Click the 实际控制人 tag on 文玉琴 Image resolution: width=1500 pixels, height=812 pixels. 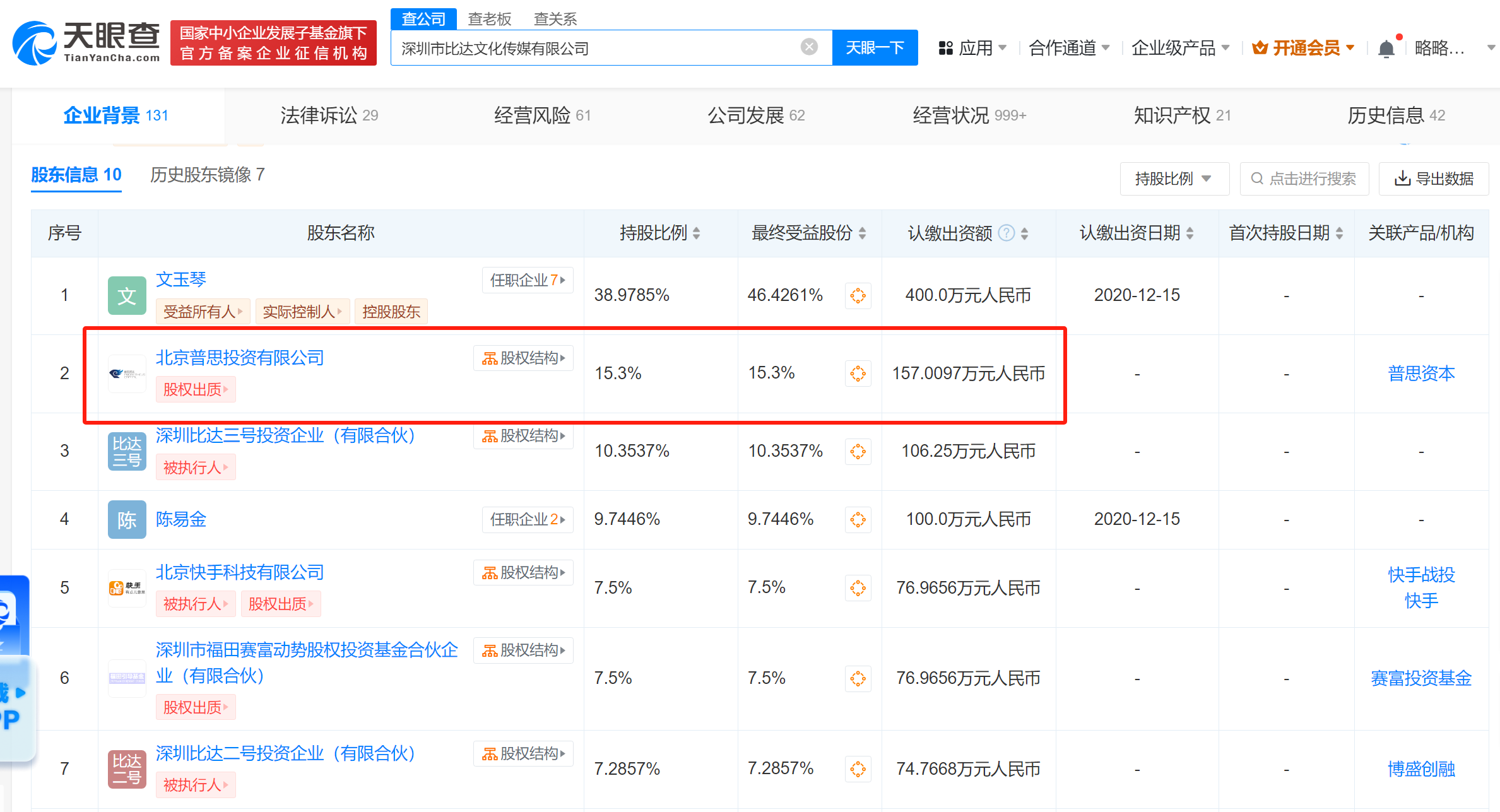(x=302, y=312)
